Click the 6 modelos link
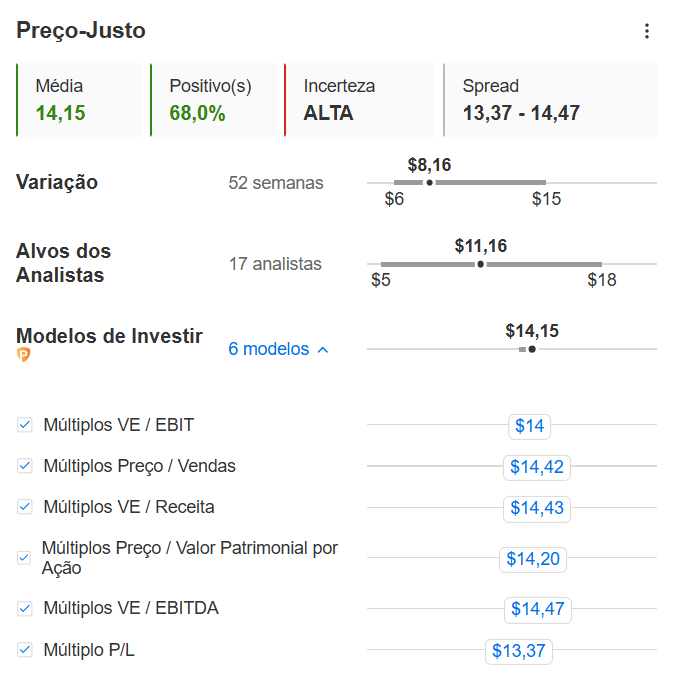Screen dimensions: 675x683 [269, 349]
